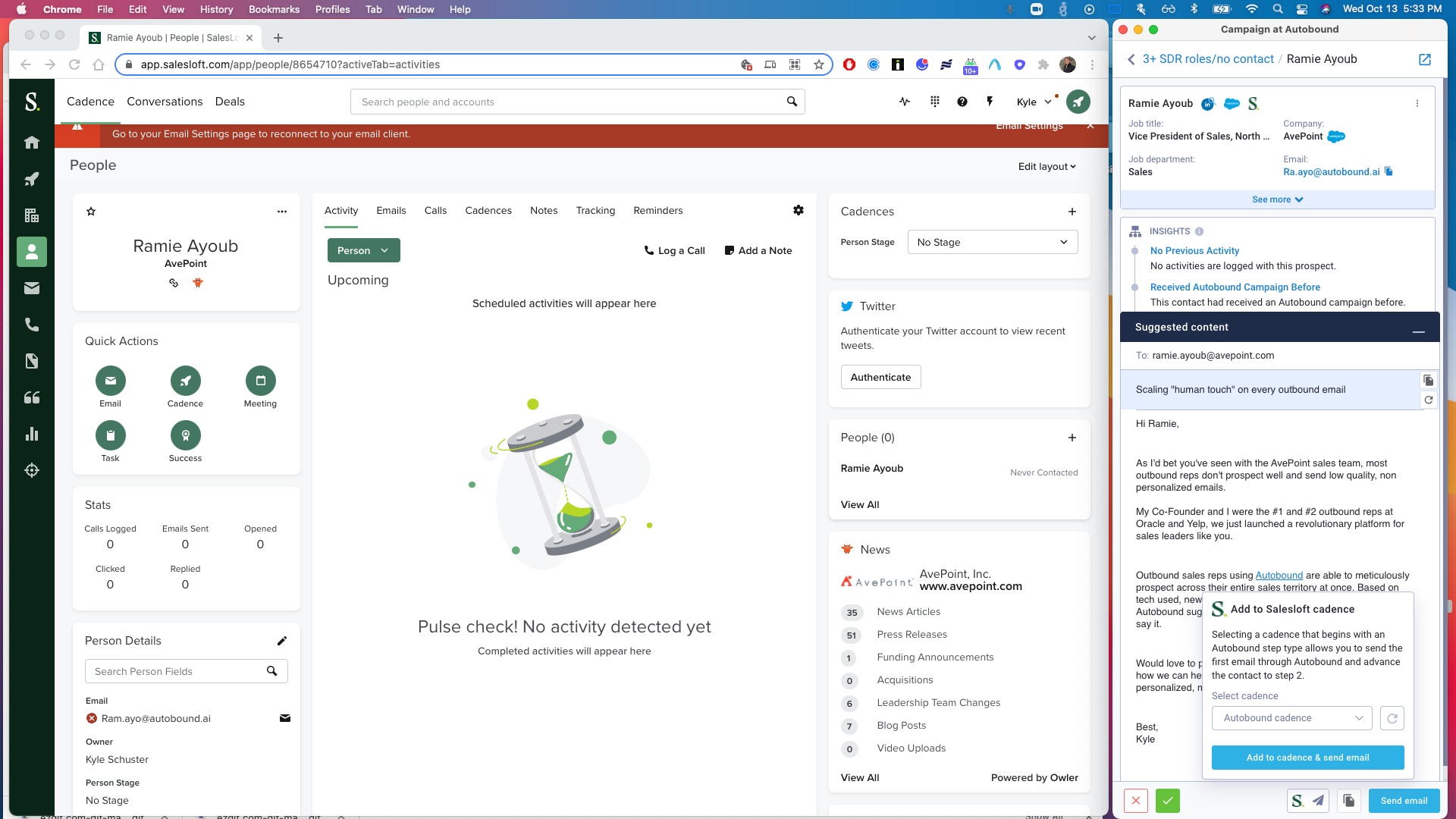Open the Meeting quick action
1456x819 pixels.
tap(260, 381)
